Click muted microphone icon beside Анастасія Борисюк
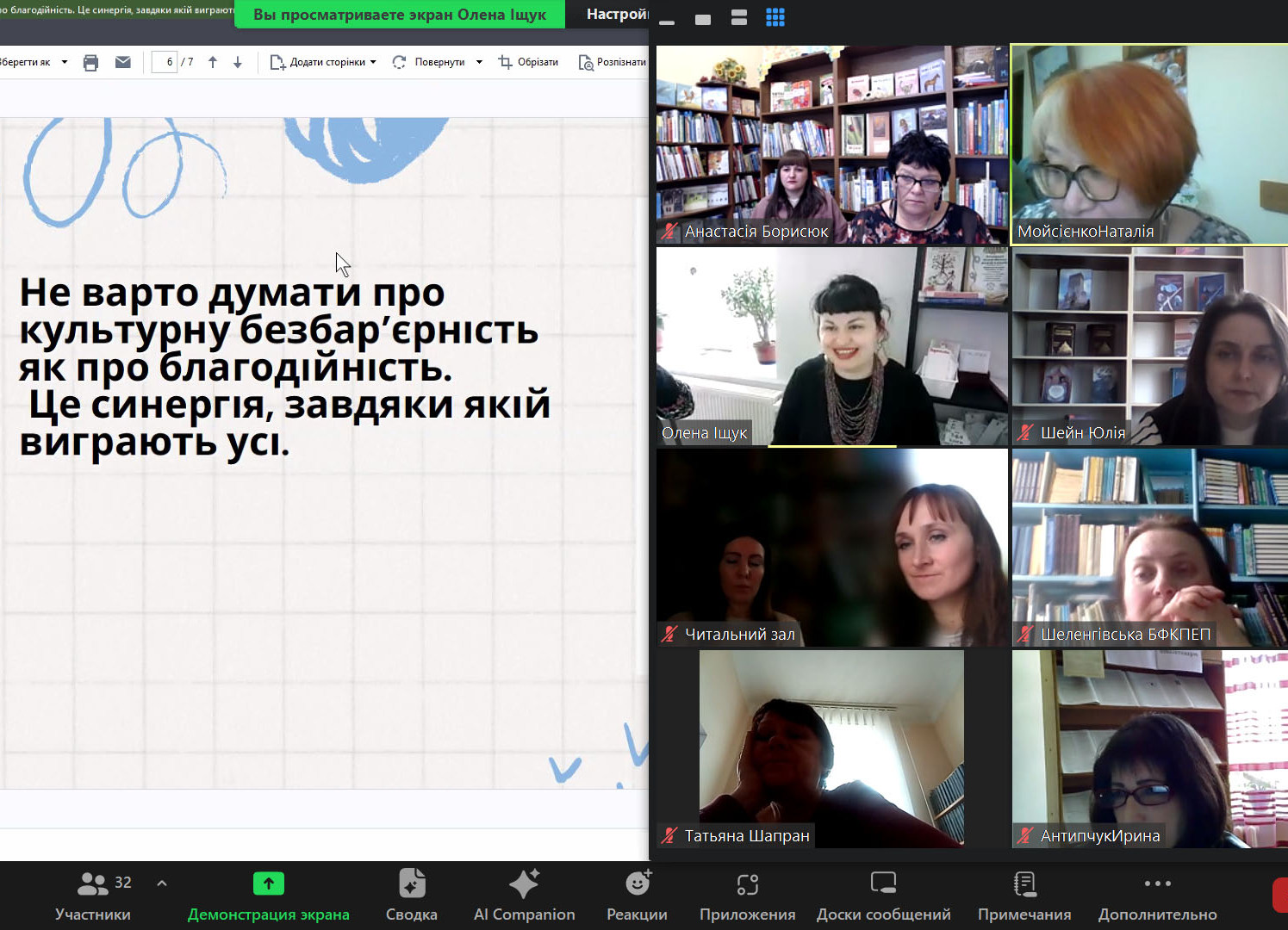 (x=669, y=231)
